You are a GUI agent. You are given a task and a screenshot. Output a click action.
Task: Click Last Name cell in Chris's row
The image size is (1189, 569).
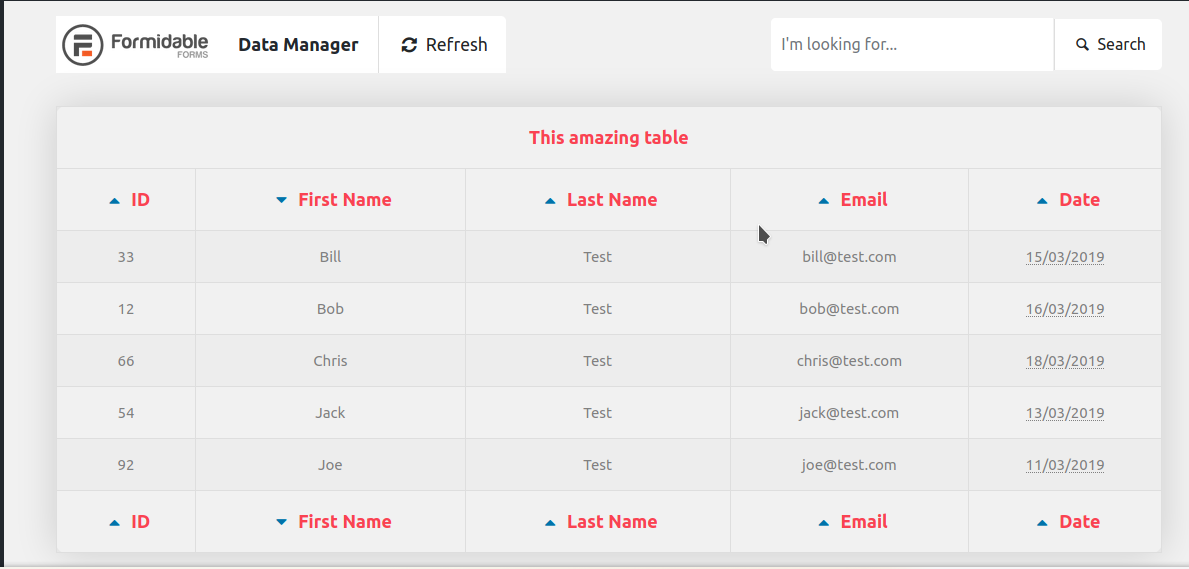tap(598, 360)
